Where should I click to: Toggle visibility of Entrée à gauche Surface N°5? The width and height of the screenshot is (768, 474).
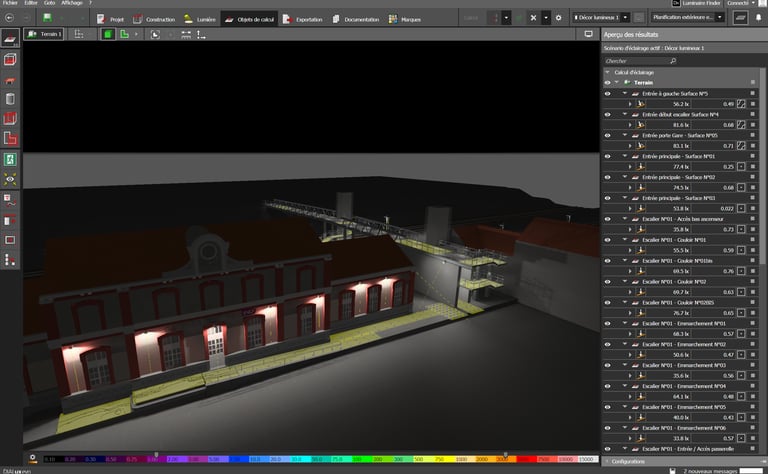(607, 93)
